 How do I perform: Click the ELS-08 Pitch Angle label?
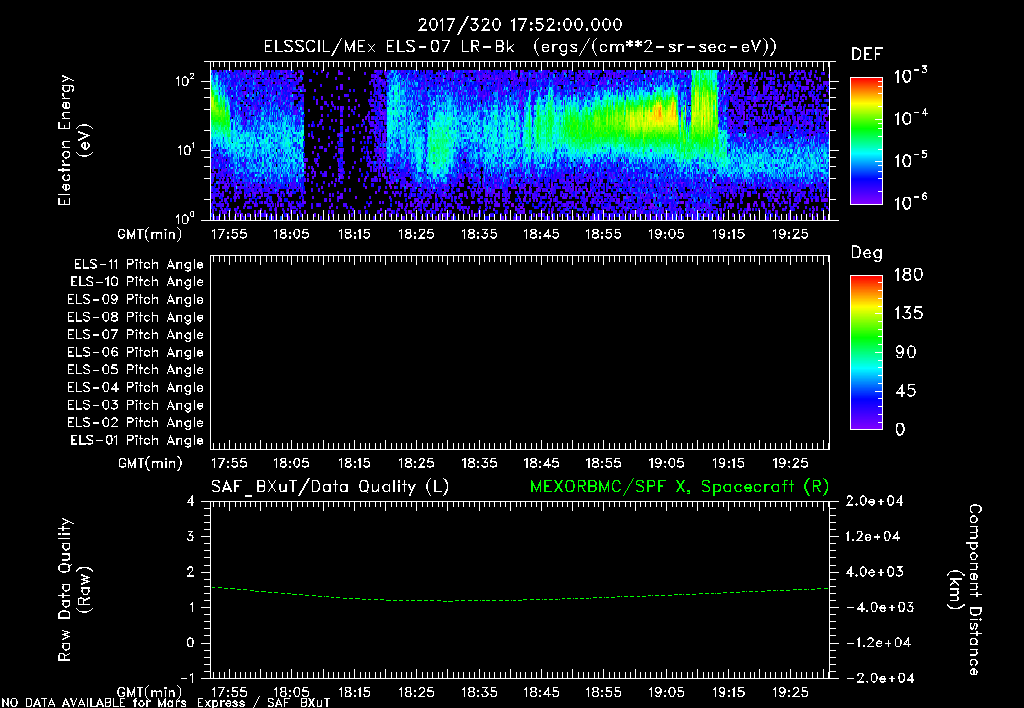tap(136, 317)
